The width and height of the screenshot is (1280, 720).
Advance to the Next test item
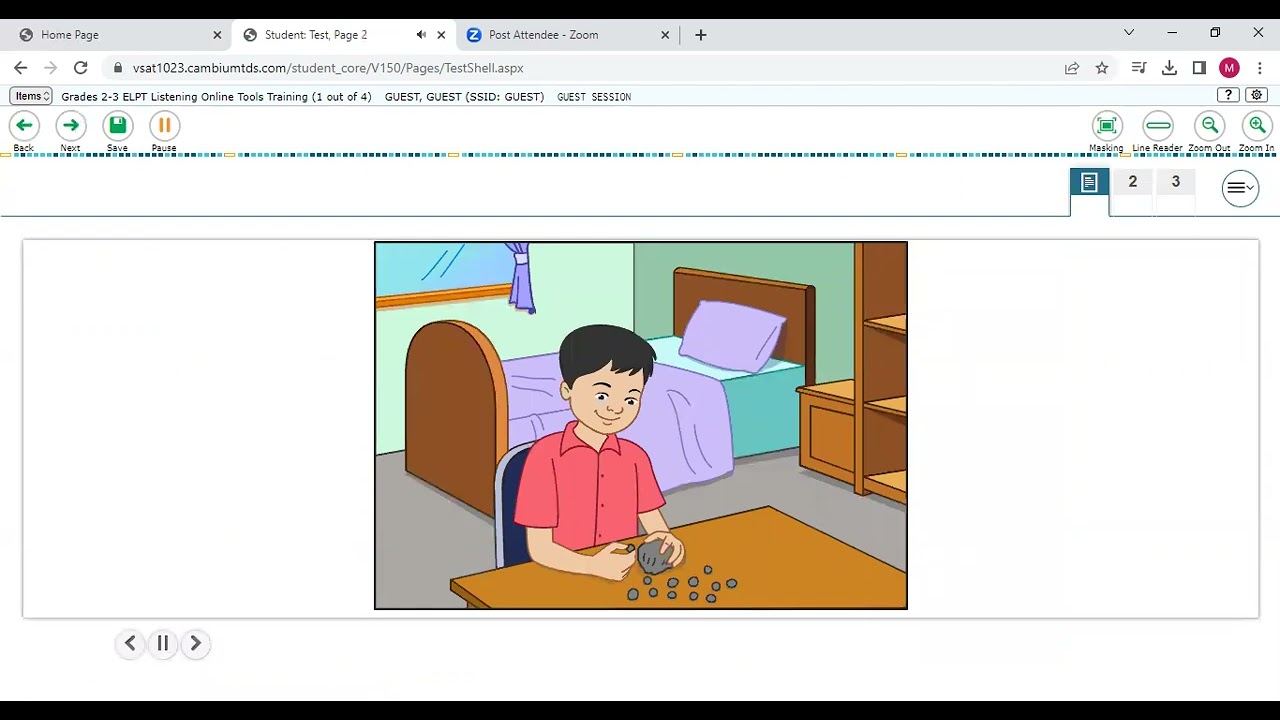click(x=70, y=126)
